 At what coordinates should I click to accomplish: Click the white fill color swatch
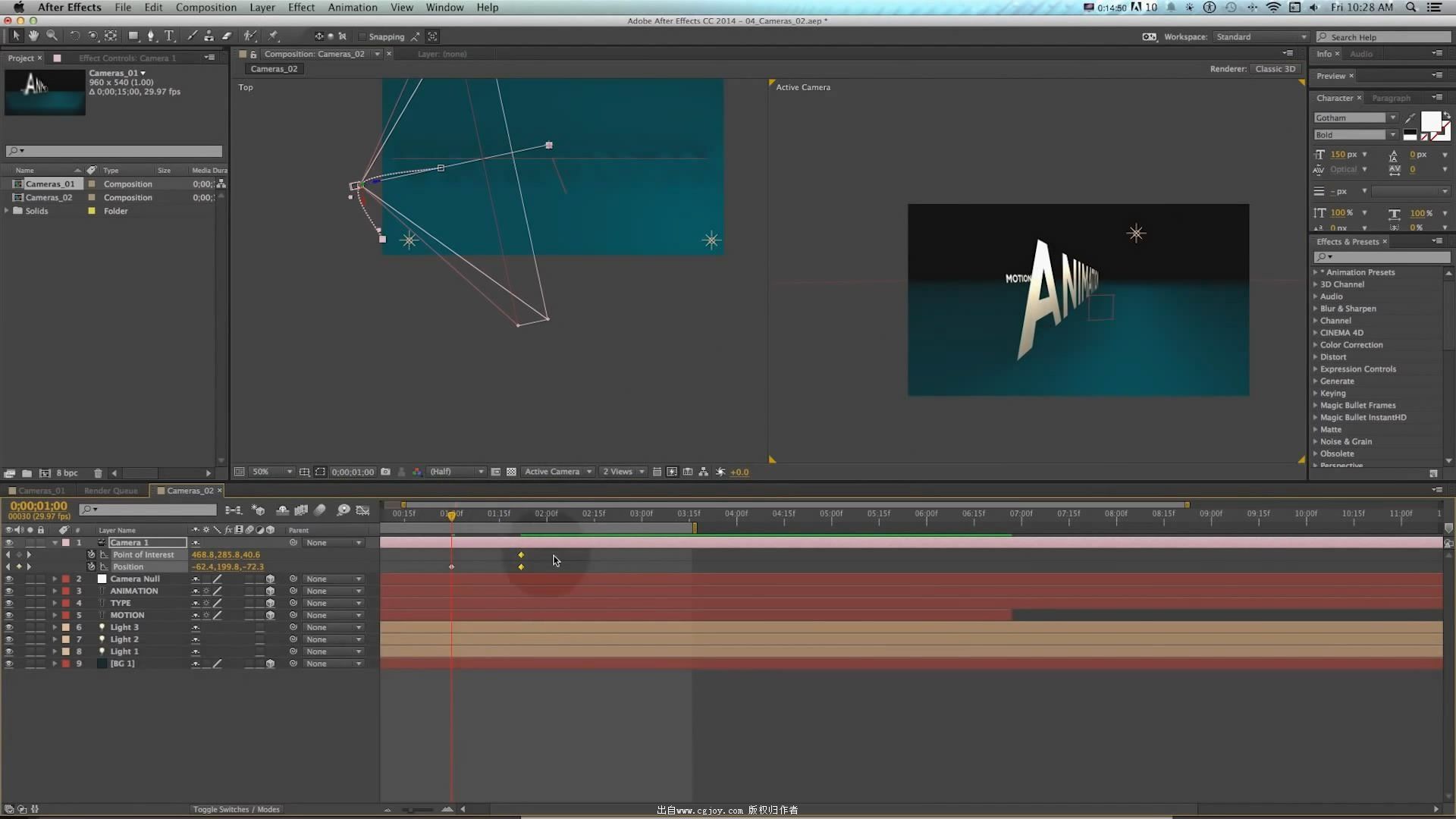(x=1431, y=121)
